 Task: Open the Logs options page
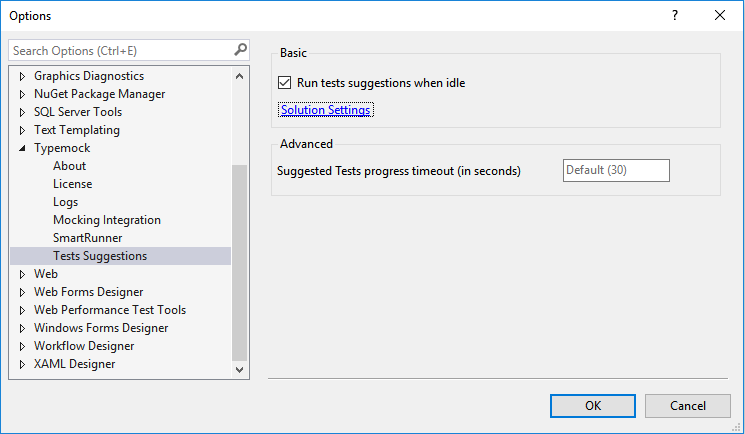tap(65, 202)
